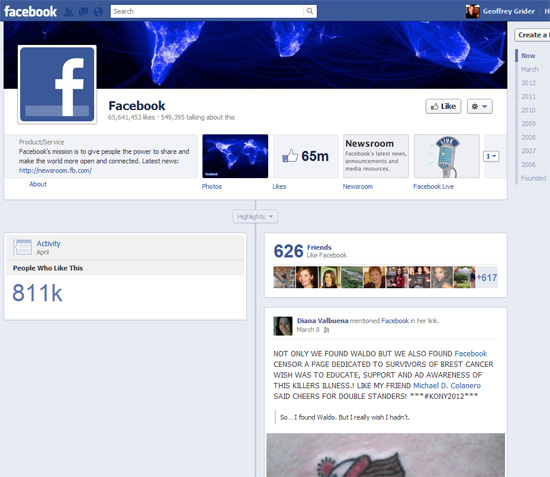This screenshot has height=477, width=550.
Task: Click the search magnifier button
Action: [x=310, y=11]
